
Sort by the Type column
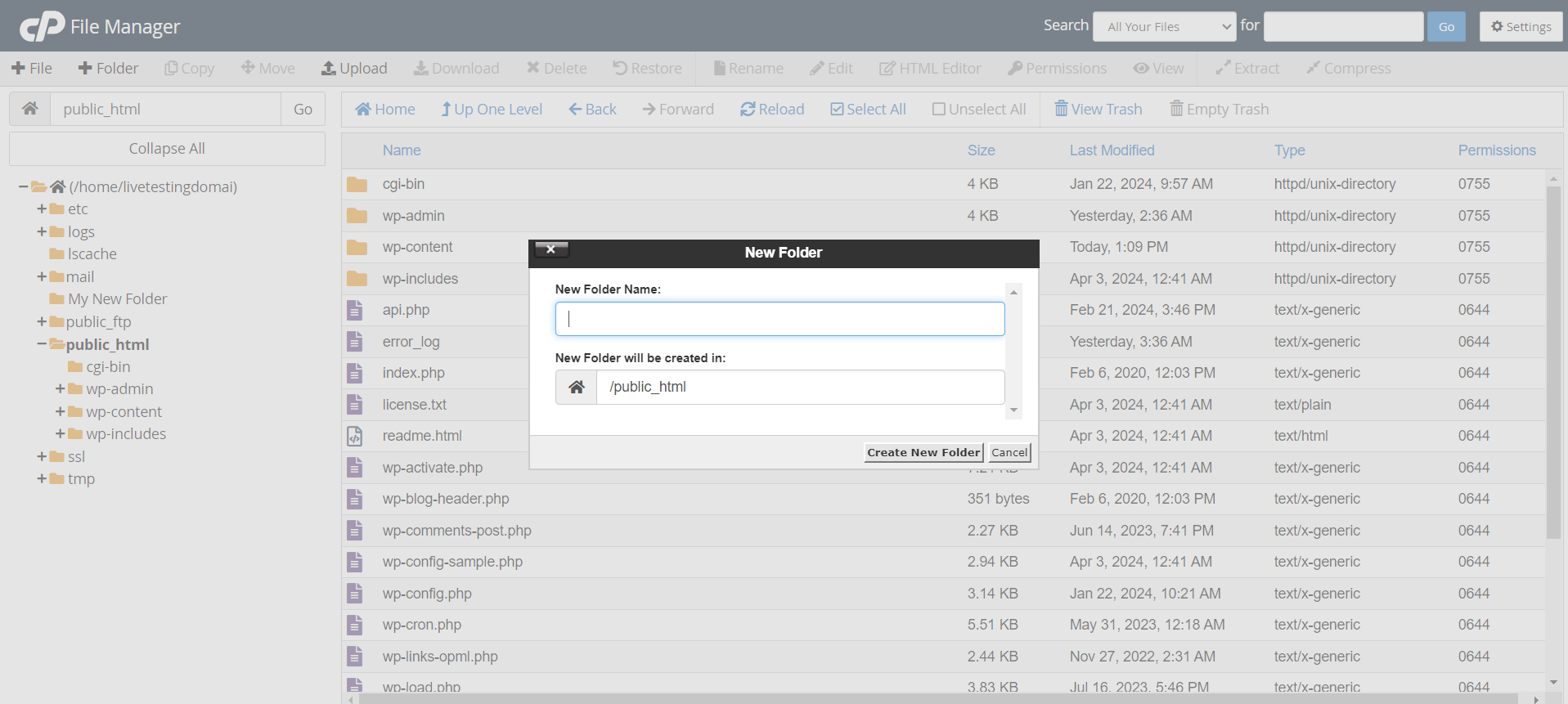[1290, 150]
